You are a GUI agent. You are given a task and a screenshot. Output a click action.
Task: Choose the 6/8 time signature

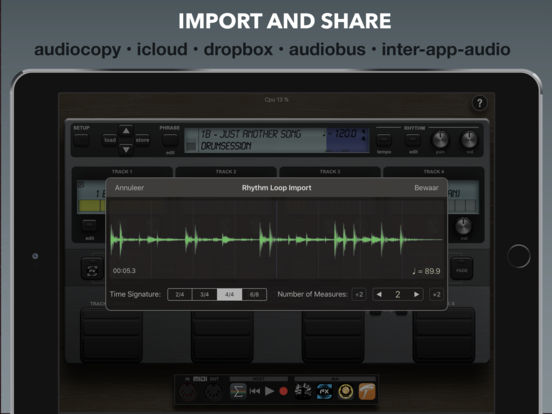tap(254, 294)
